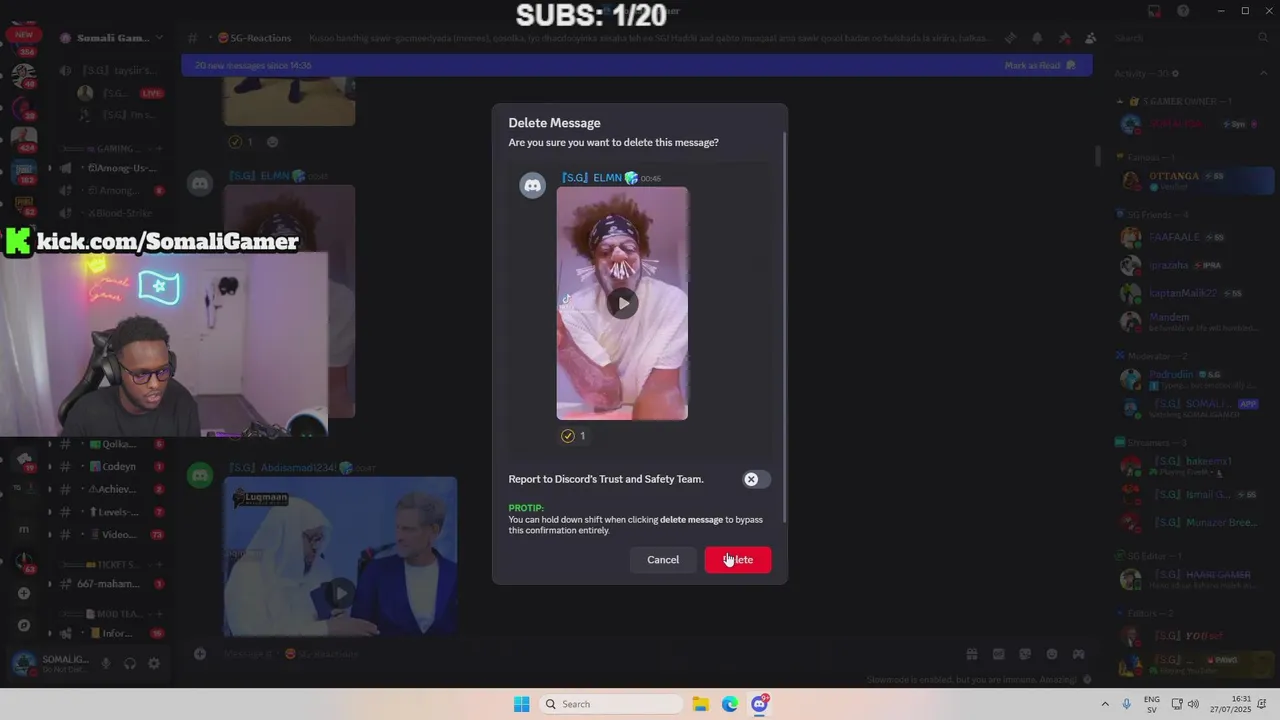Click ELMN's avatar in the Delete dialog
The height and width of the screenshot is (720, 1280).
532,185
